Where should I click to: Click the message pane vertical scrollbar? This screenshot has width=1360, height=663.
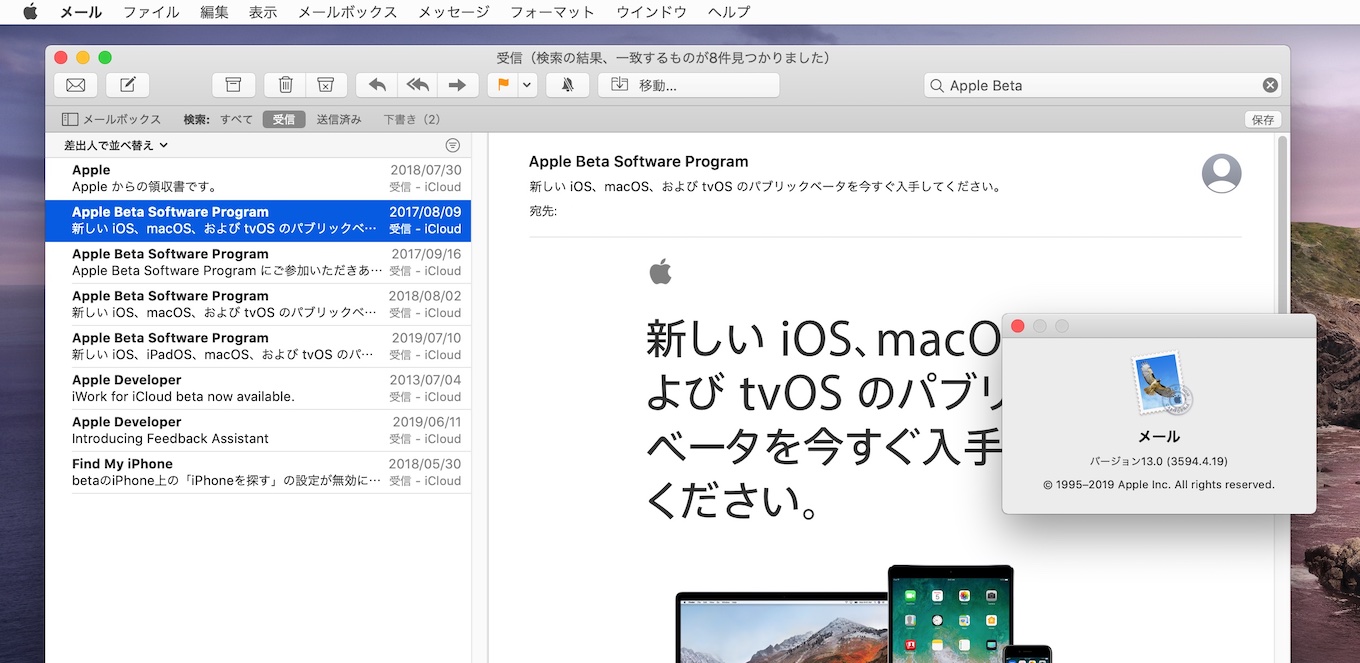point(1283,225)
